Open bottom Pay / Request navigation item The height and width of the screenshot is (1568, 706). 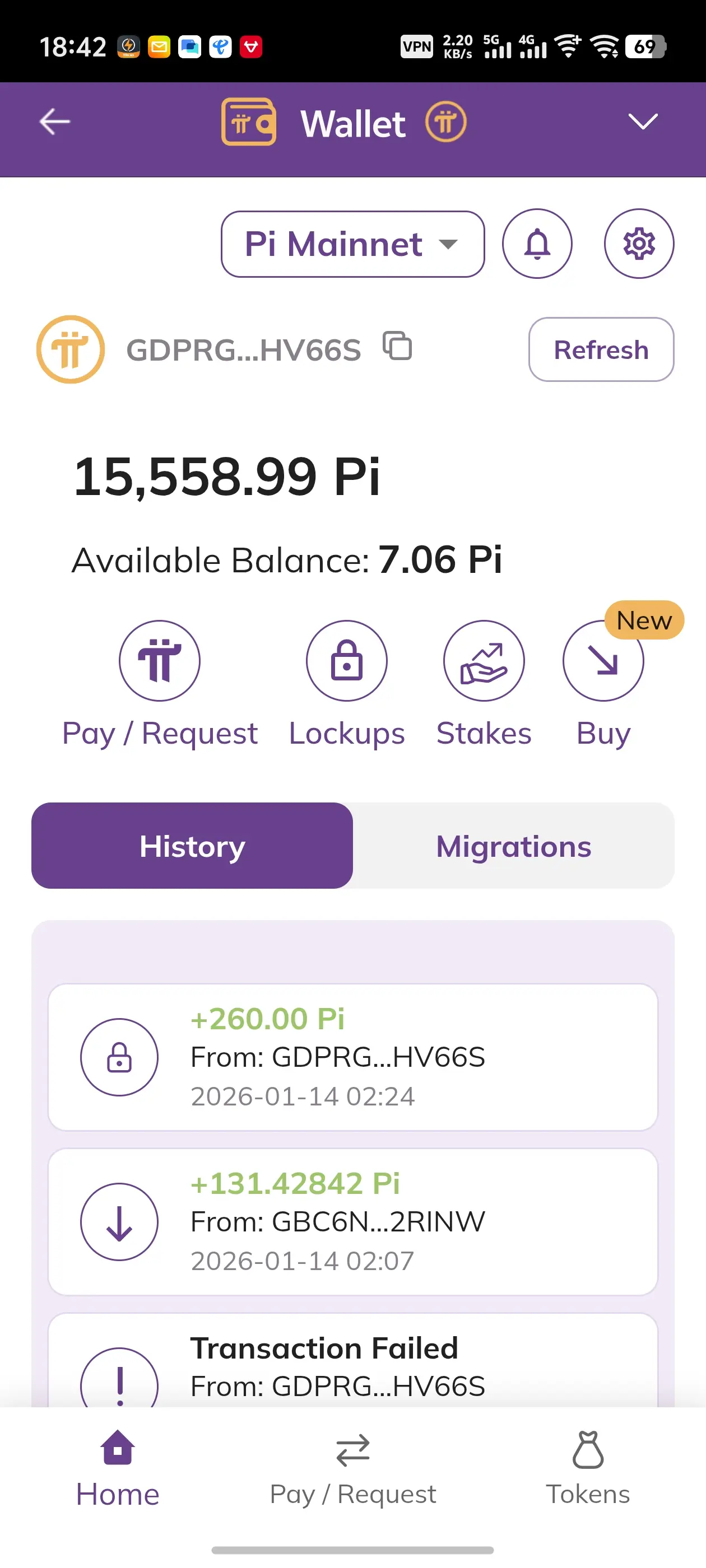[352, 1468]
